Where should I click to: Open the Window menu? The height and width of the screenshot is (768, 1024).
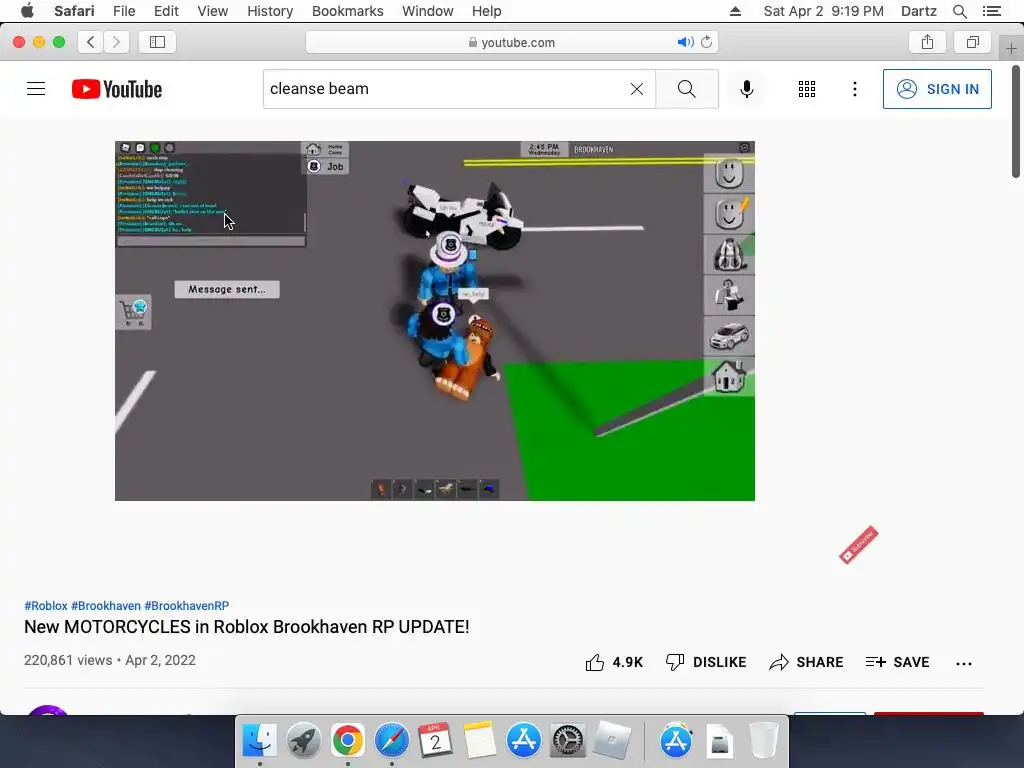[428, 11]
